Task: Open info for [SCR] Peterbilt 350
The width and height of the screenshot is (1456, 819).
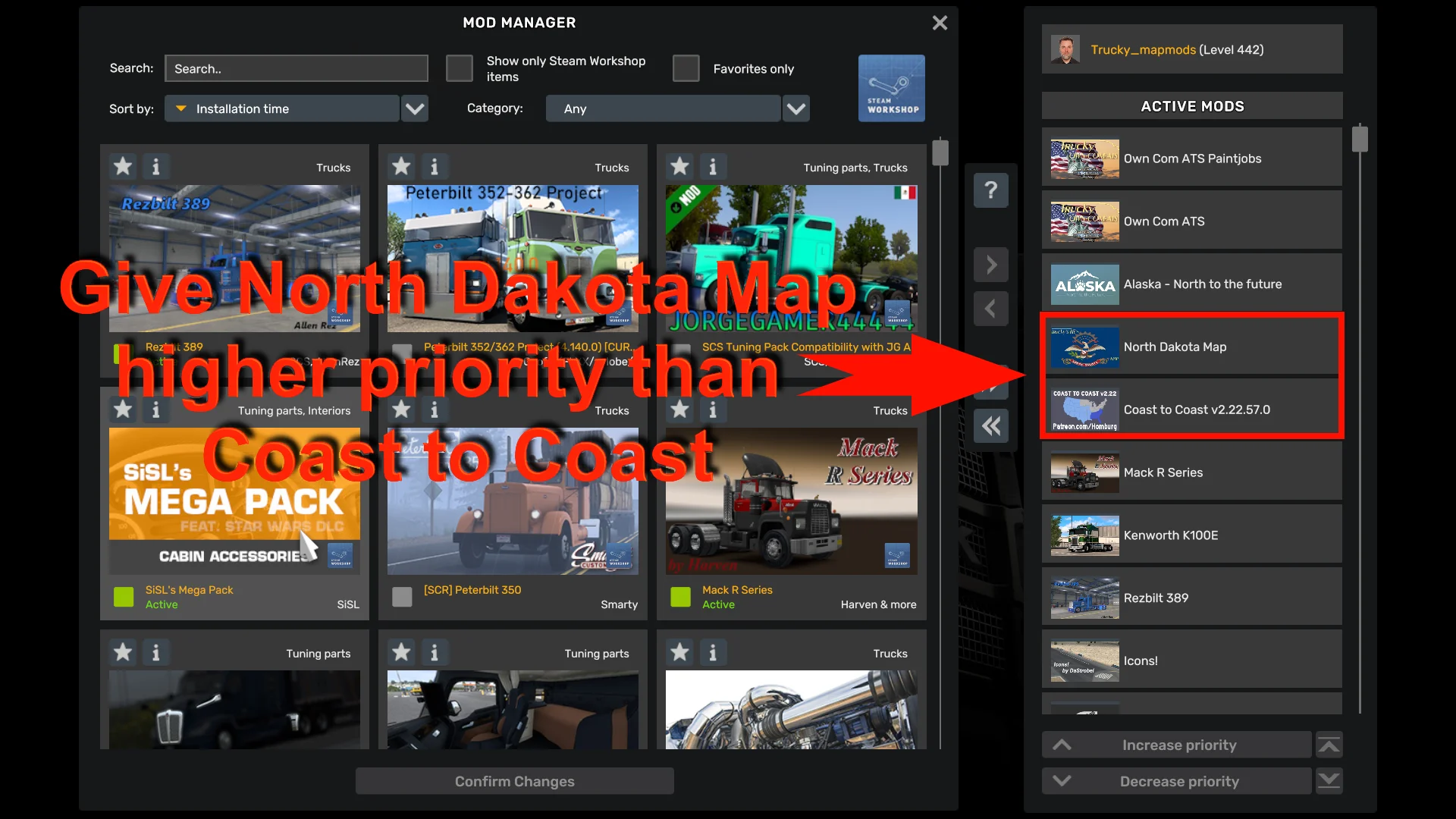Action: (x=435, y=409)
